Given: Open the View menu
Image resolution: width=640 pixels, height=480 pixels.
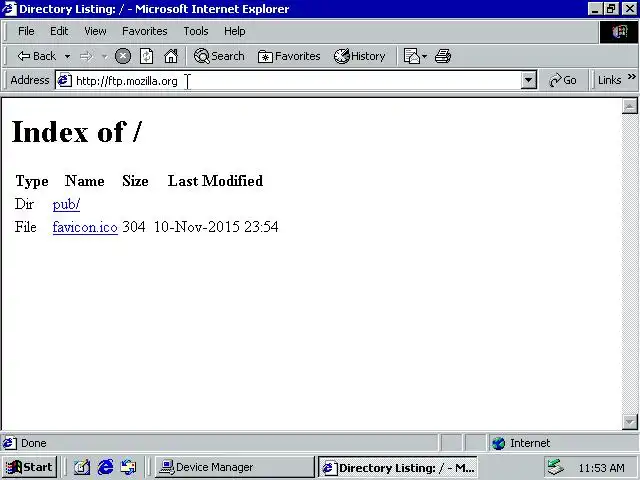Looking at the screenshot, I should pos(95,31).
